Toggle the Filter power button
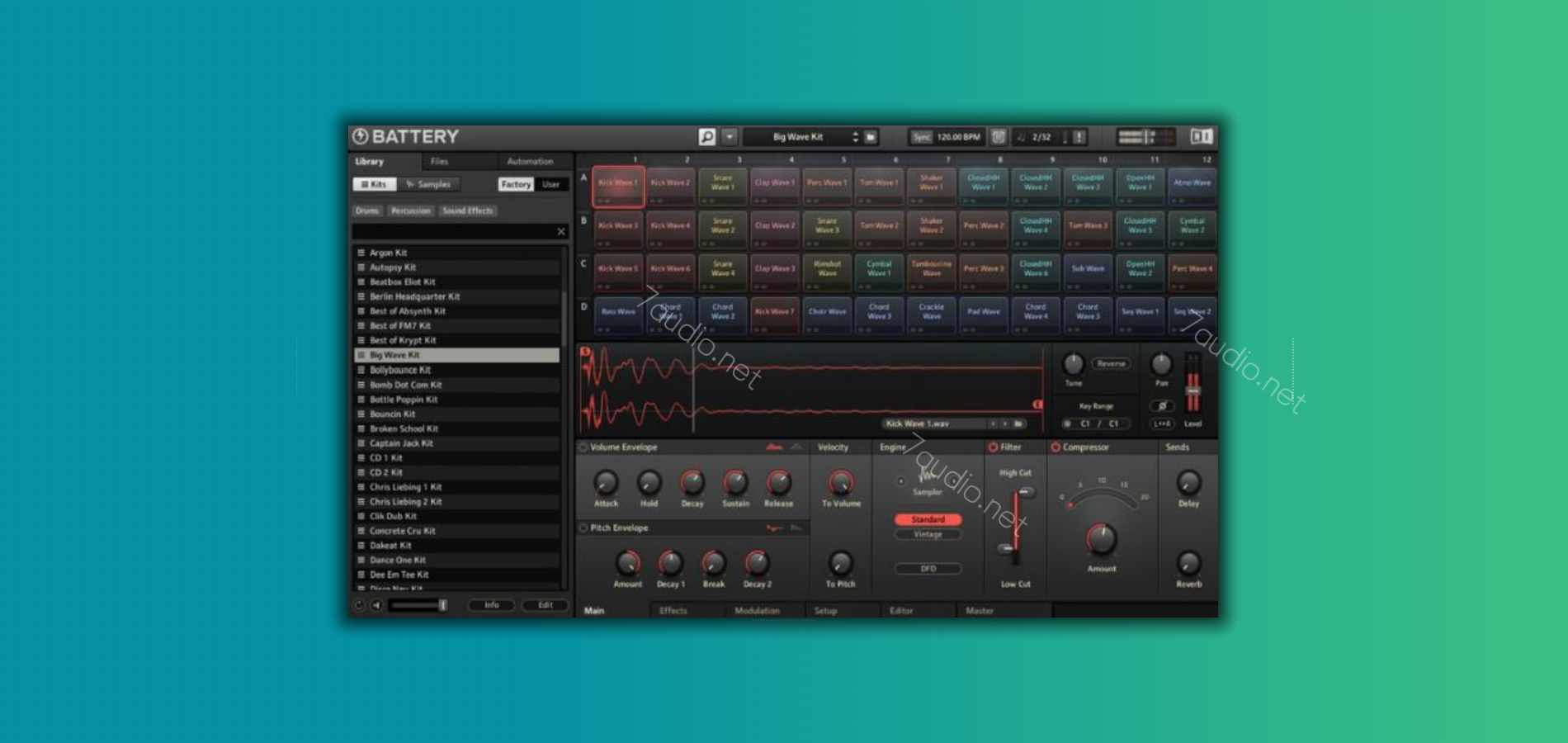1568x743 pixels. click(993, 447)
